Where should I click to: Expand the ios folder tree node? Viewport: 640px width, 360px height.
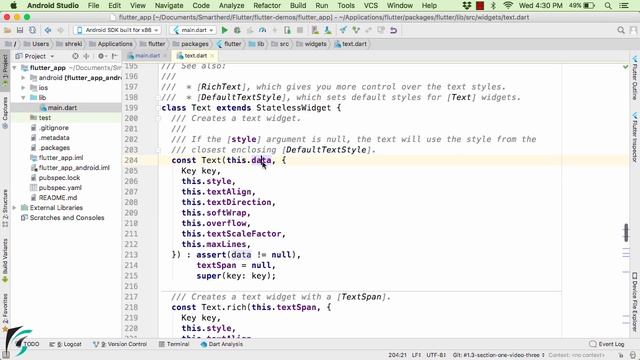23,88
